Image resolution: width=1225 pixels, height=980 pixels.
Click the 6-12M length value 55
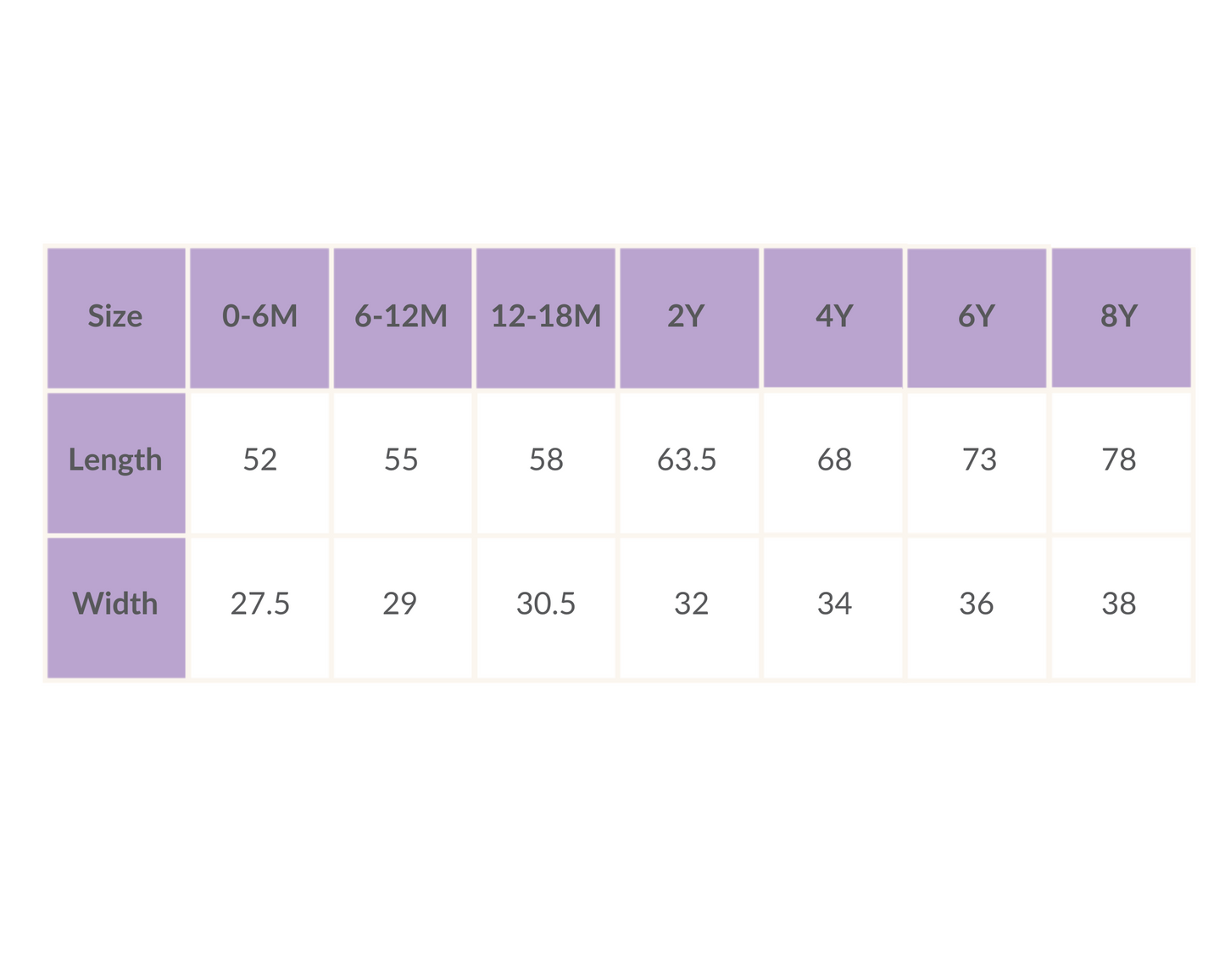click(402, 461)
